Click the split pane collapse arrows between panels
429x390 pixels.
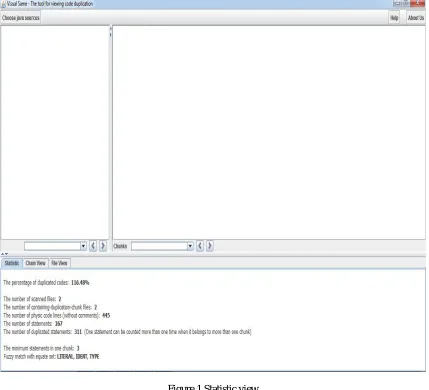click(111, 32)
